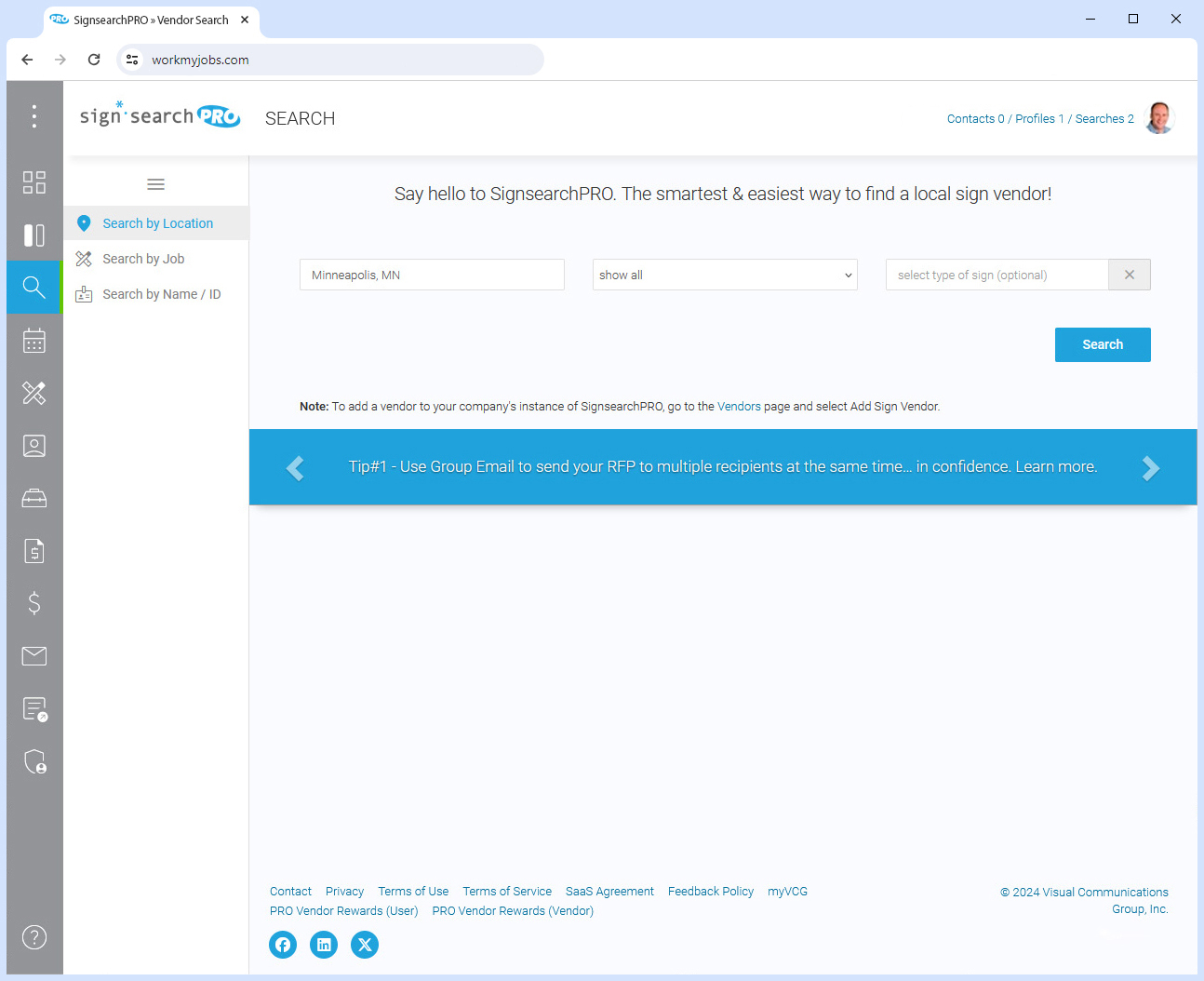
Task: Collapse the submenu with hamburger icon
Action: point(156,184)
